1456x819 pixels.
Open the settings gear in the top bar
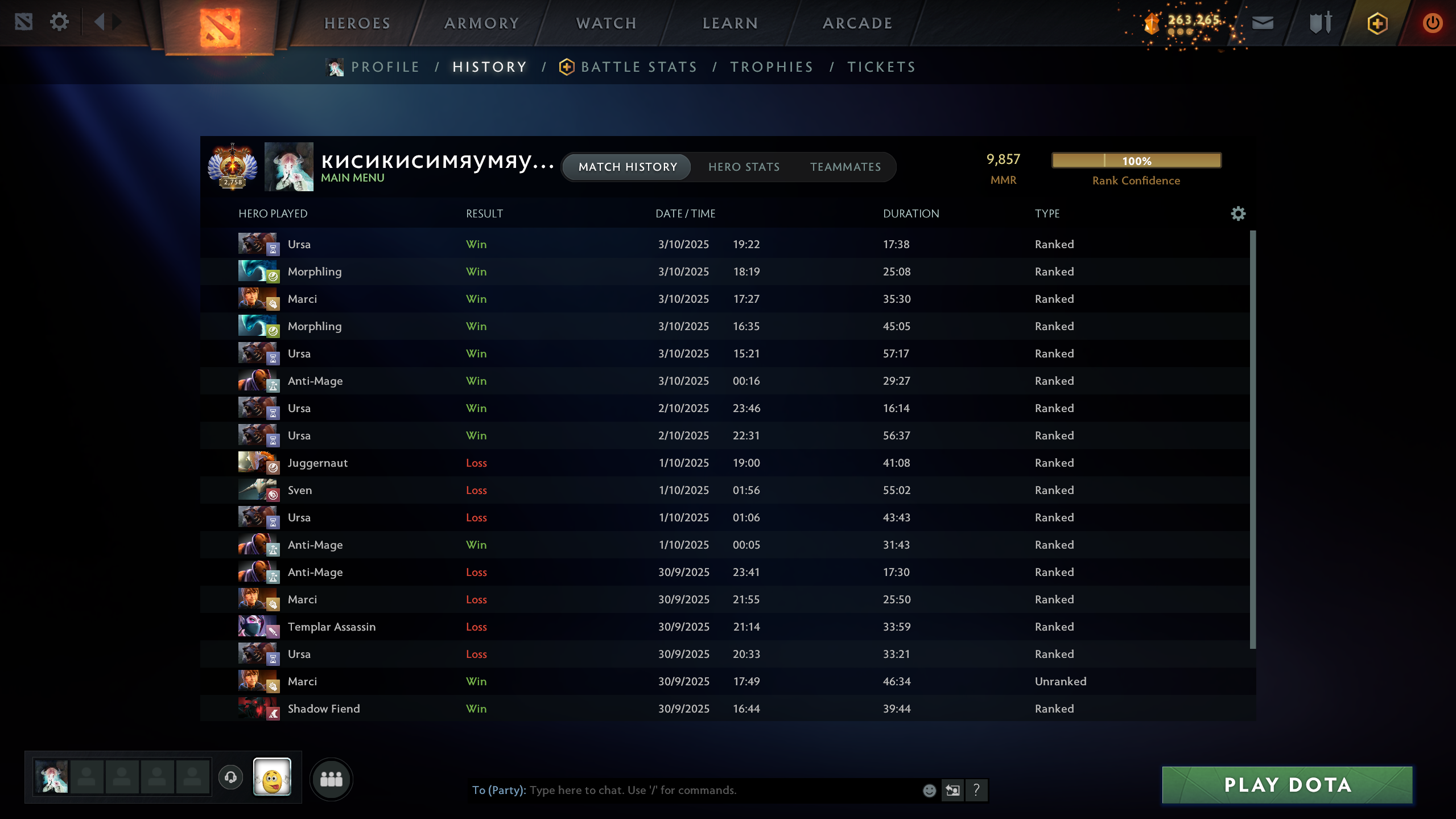point(59,22)
